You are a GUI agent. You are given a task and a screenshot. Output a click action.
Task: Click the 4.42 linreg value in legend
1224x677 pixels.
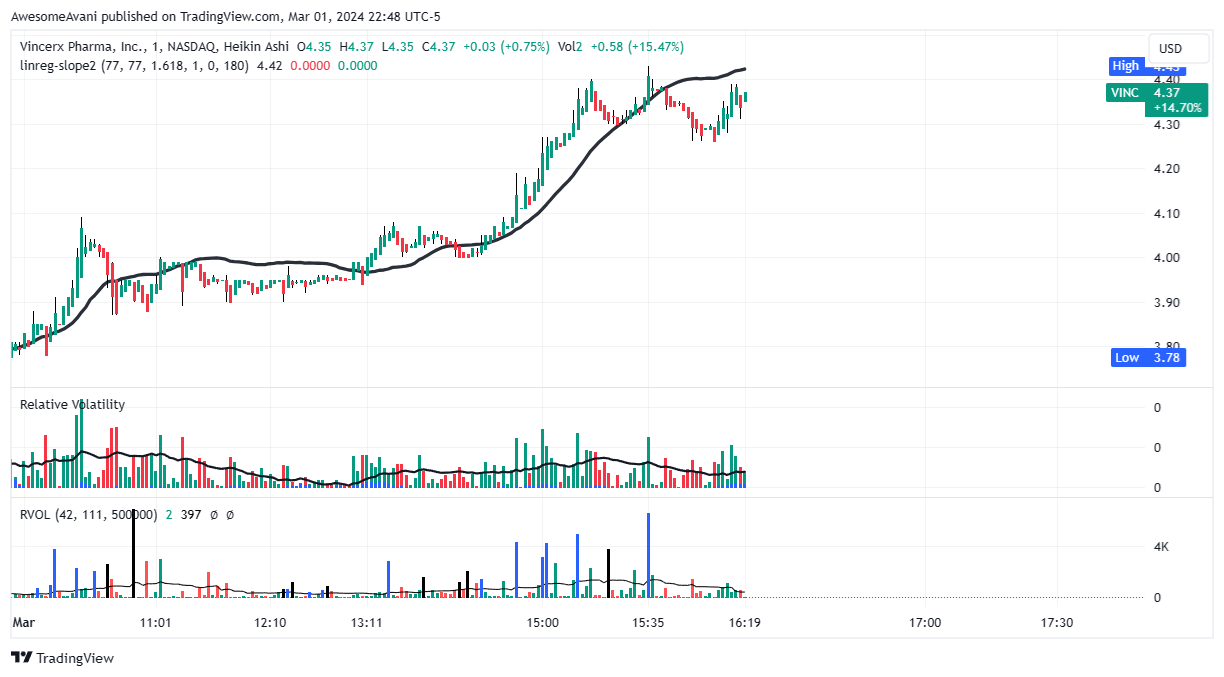269,66
